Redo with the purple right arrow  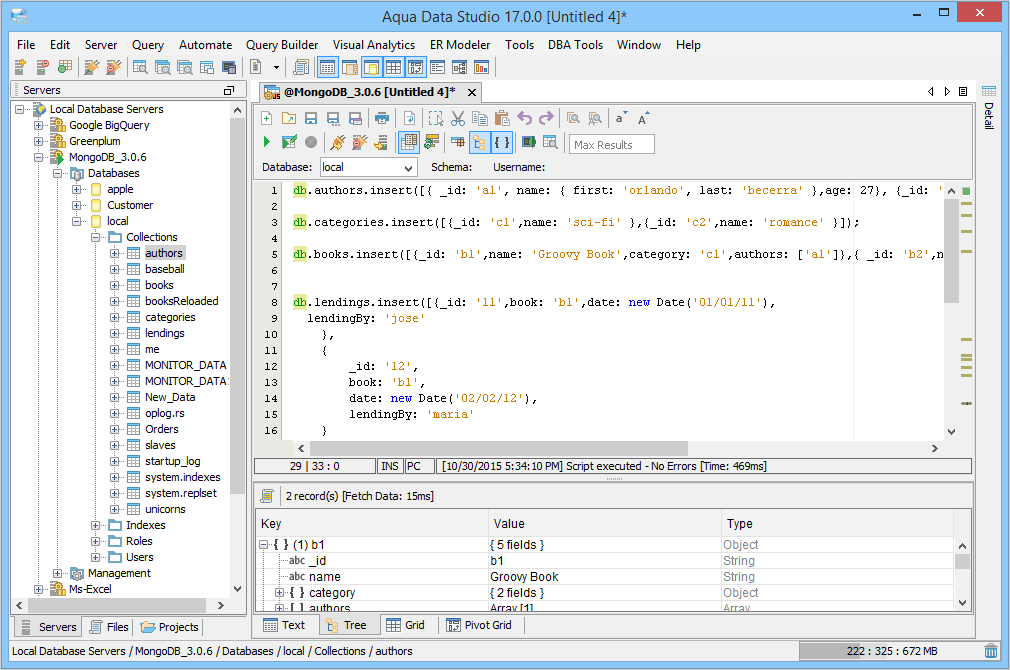tap(546, 119)
